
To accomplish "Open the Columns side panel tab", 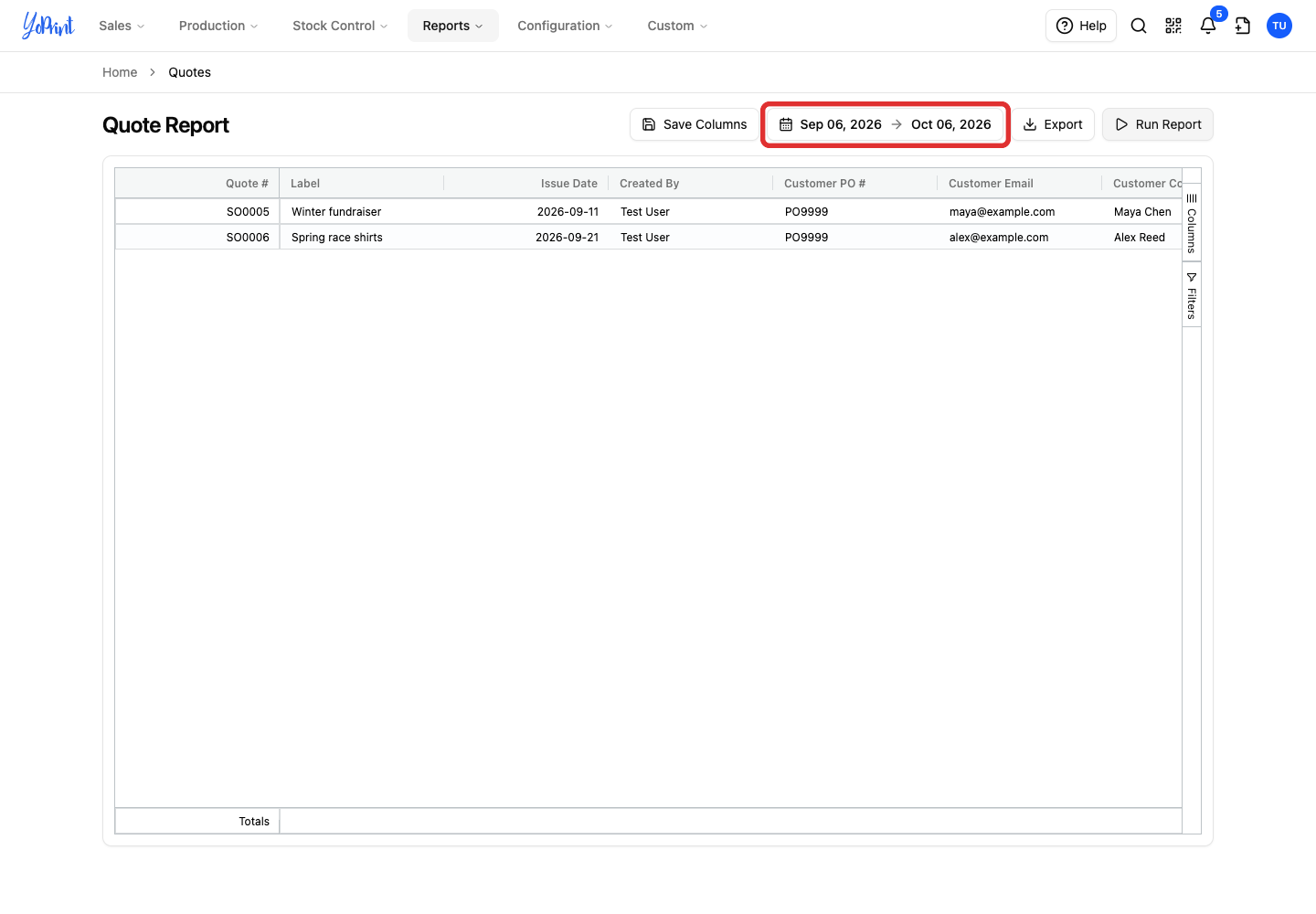I will pyautogui.click(x=1192, y=223).
